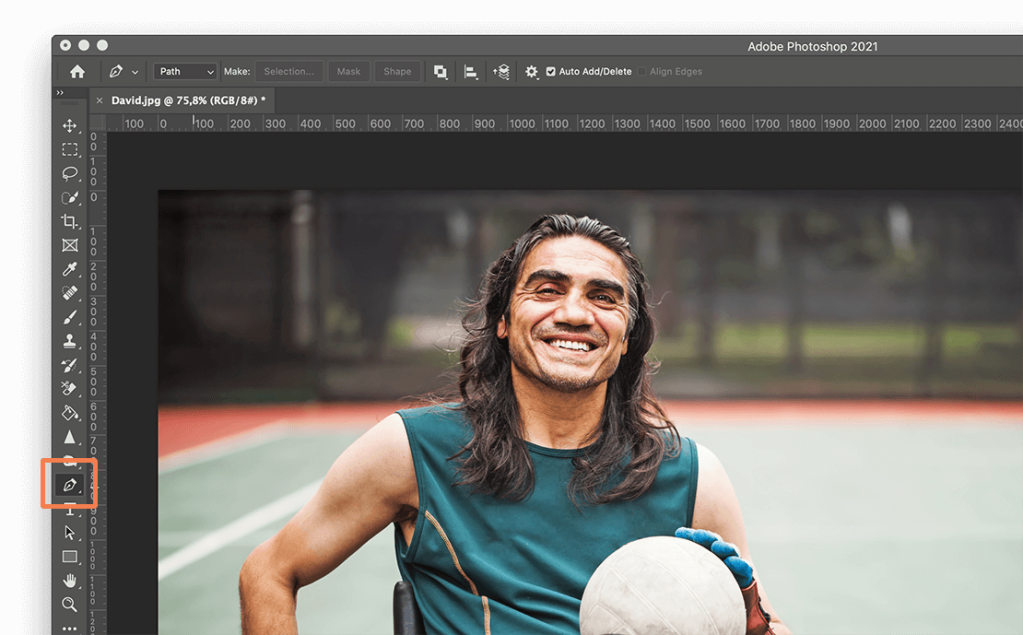Click the vertical ruler beside the canvas
The width and height of the screenshot is (1023, 635).
coord(97,383)
